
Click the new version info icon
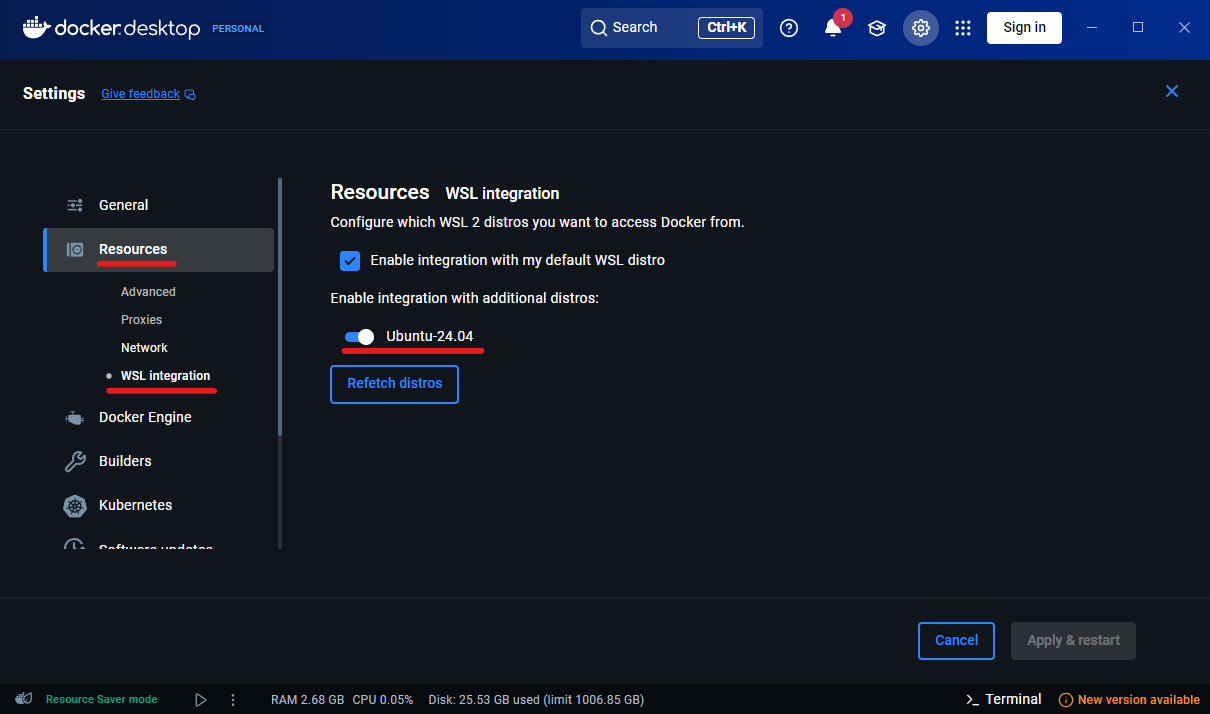tap(1066, 700)
